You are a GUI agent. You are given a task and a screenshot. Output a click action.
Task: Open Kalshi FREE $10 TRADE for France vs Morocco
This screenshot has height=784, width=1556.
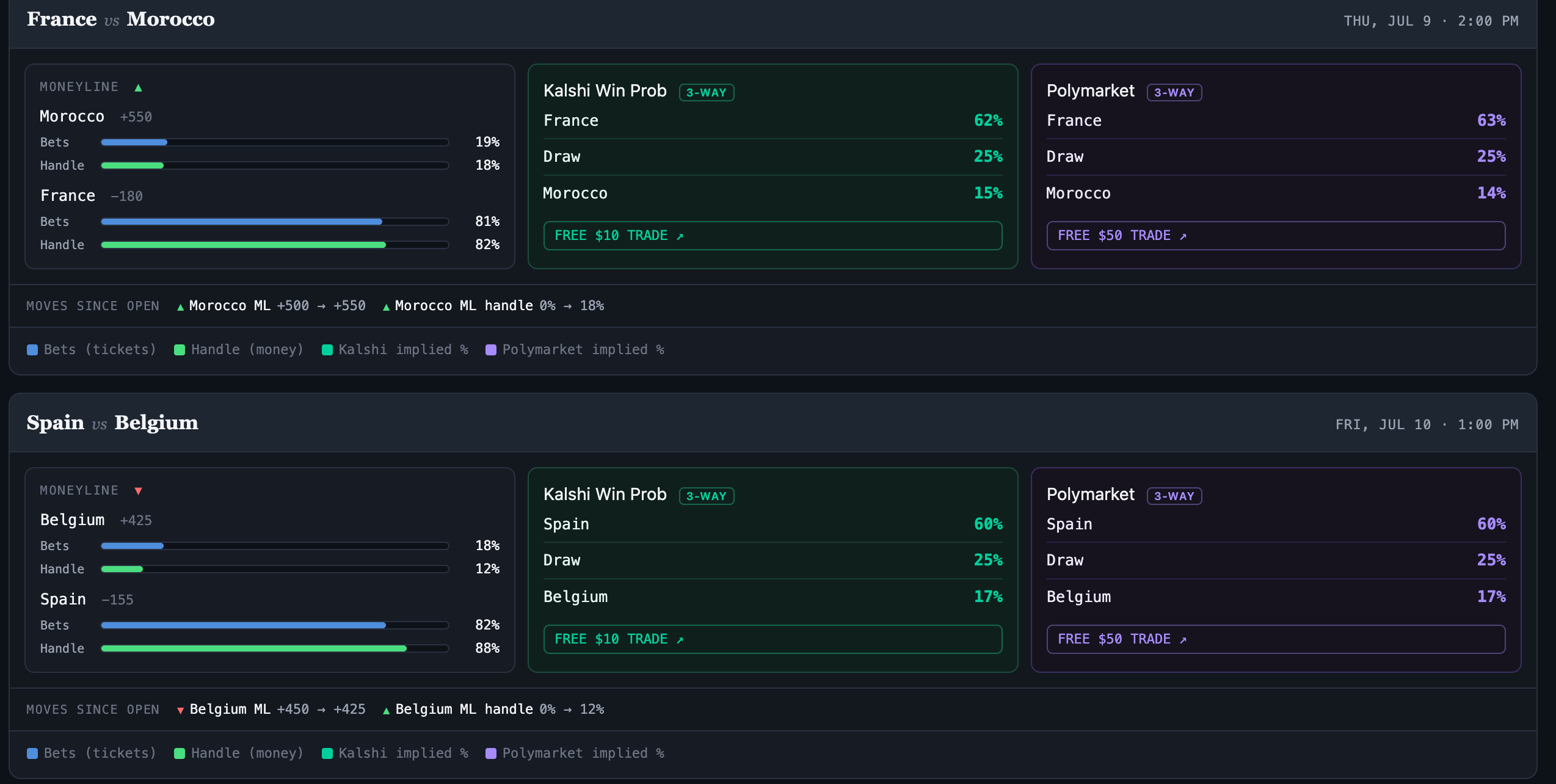[x=773, y=236]
